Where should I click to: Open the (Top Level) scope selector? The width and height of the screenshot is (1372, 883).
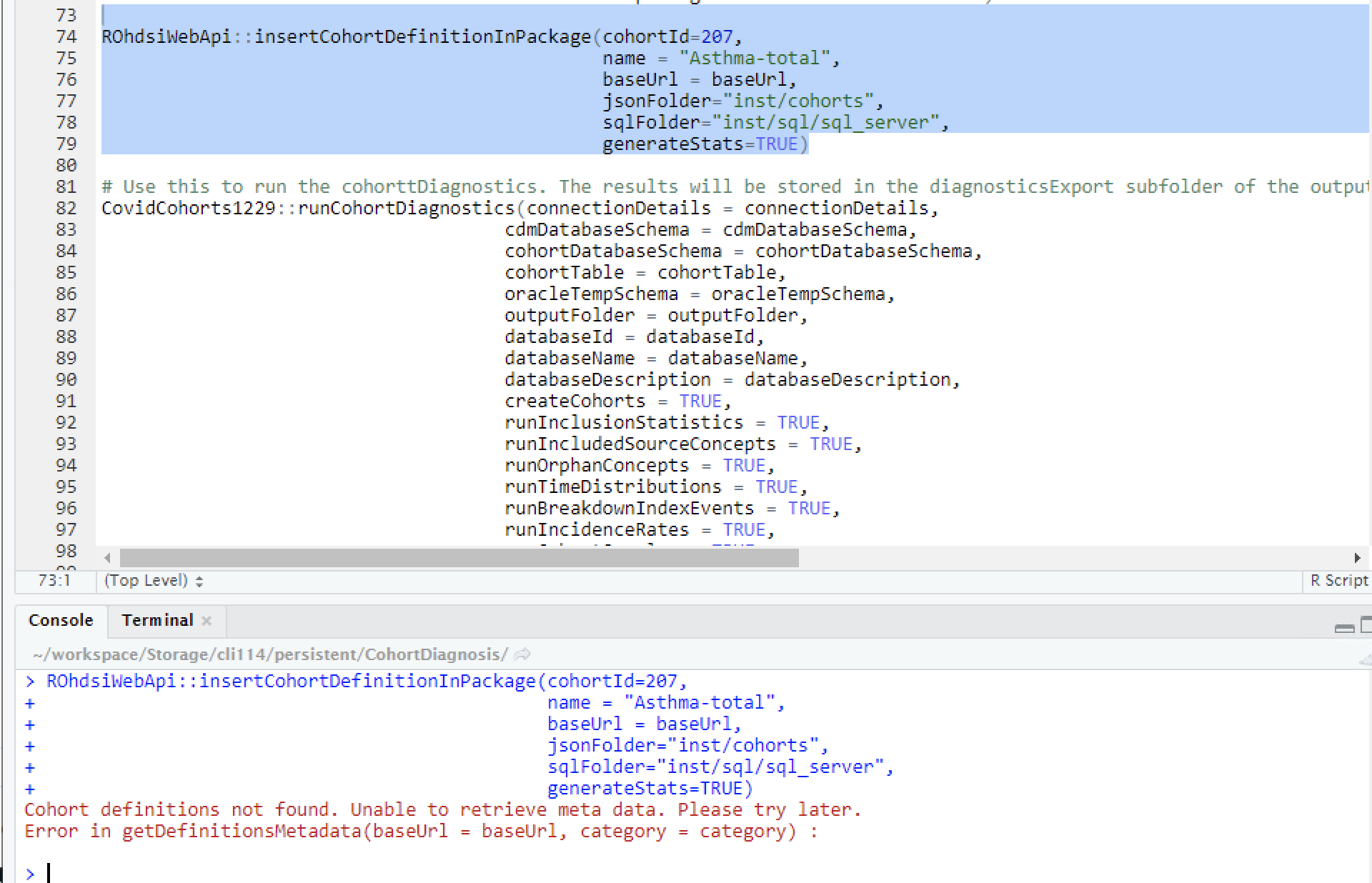pos(146,581)
